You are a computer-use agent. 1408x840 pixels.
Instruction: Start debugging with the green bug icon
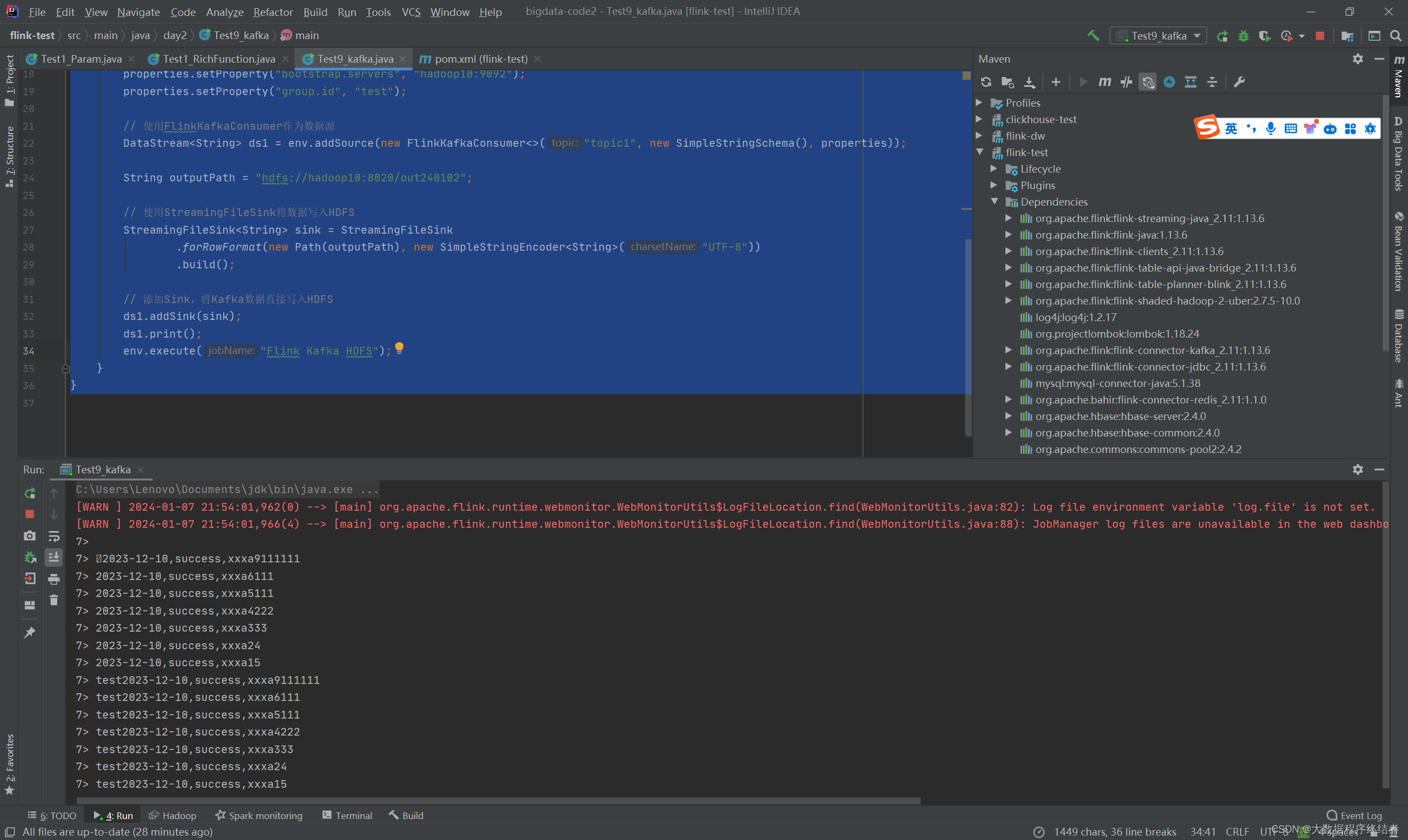(x=1243, y=36)
